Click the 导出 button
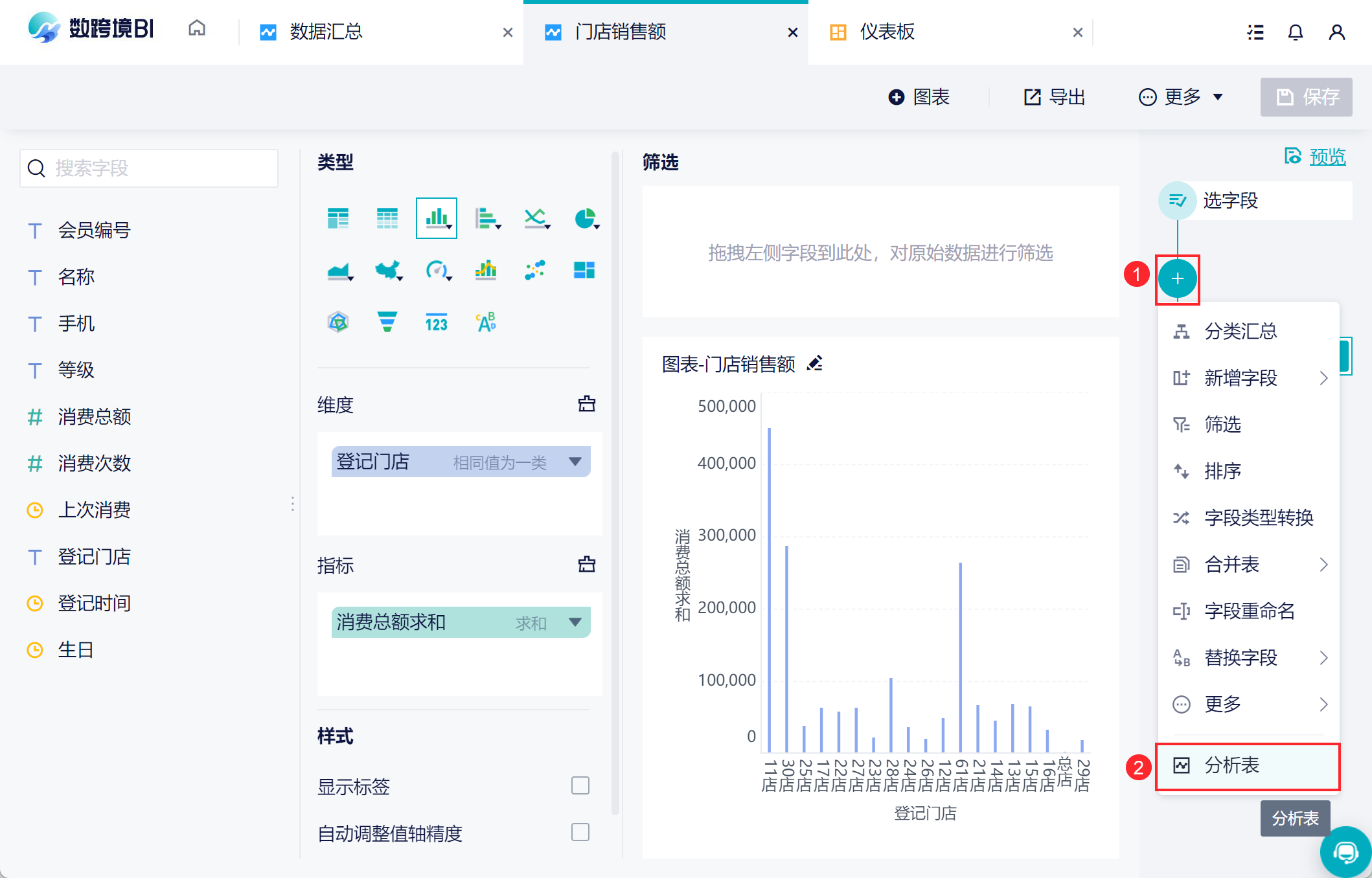Image resolution: width=1372 pixels, height=878 pixels. 1055,97
